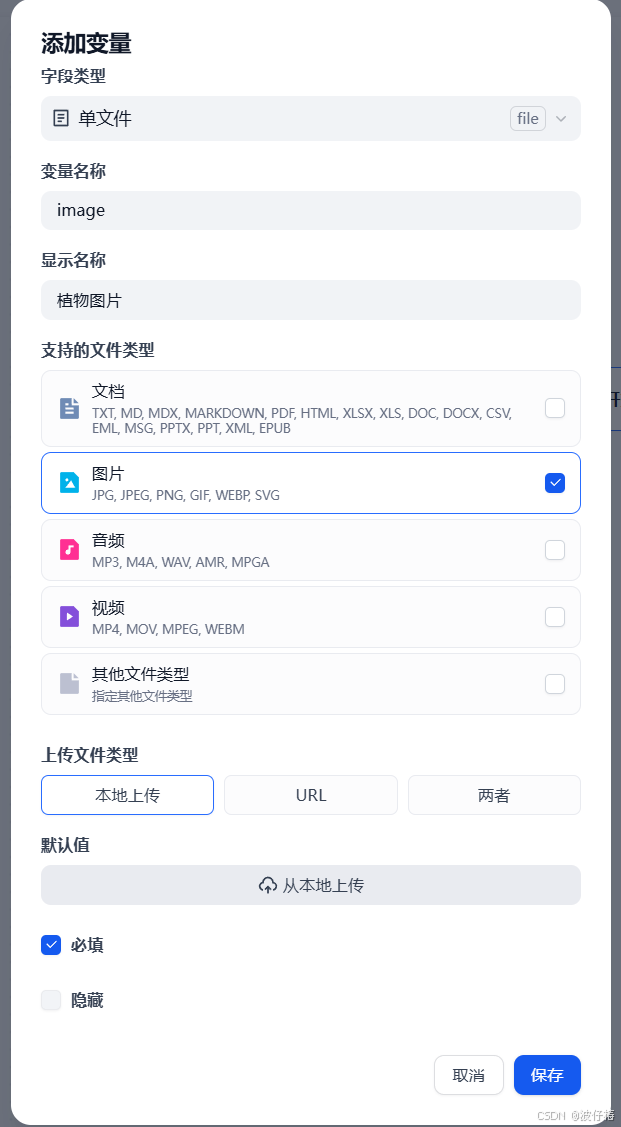Switch to the URL upload tab
This screenshot has width=621, height=1127.
tap(310, 795)
